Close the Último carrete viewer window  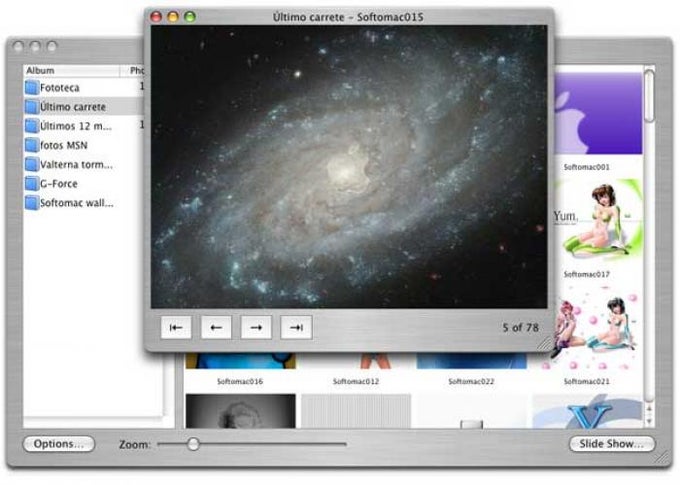coord(156,17)
